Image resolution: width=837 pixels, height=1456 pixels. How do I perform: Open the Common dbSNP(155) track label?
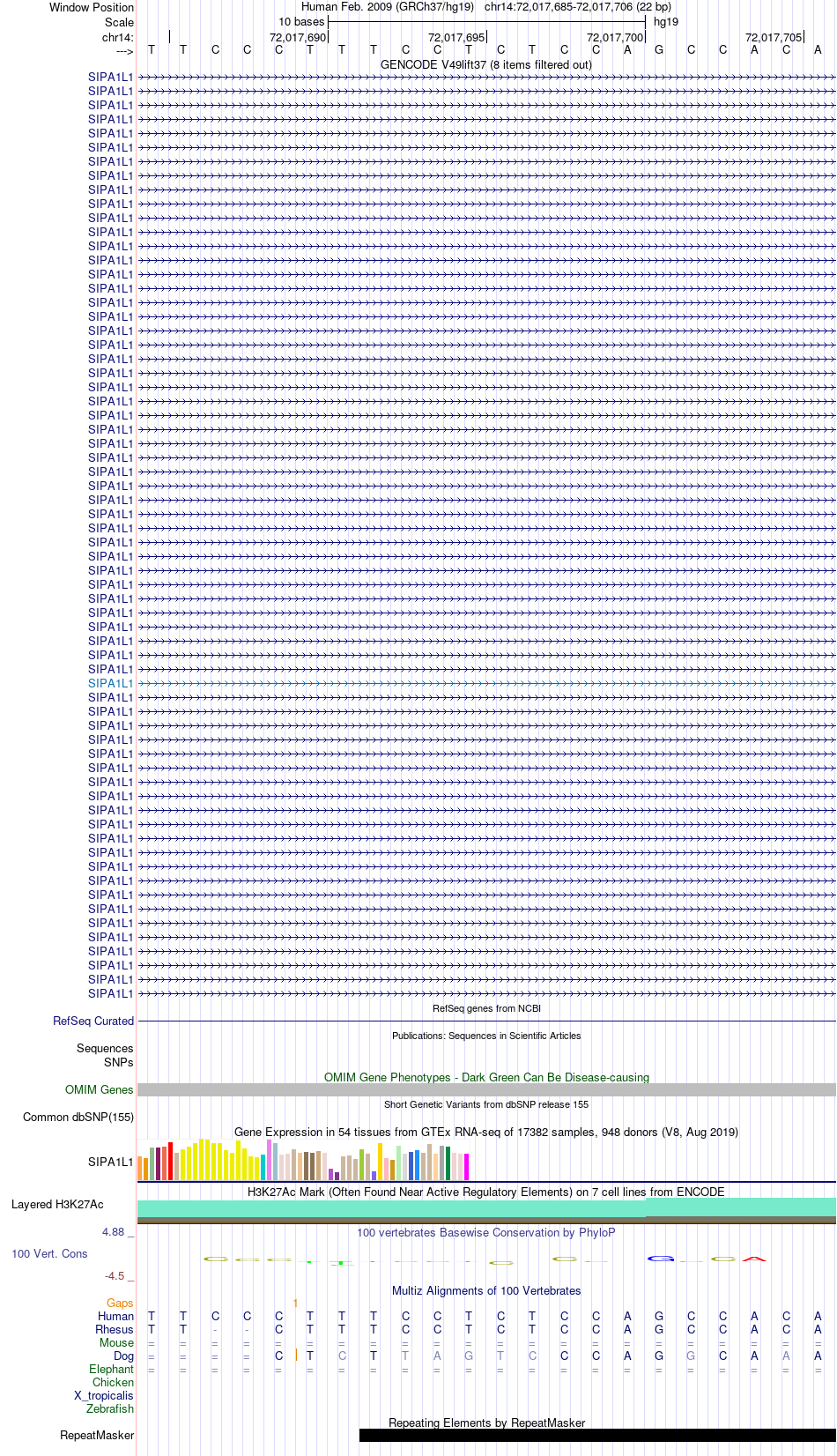tap(78, 1117)
